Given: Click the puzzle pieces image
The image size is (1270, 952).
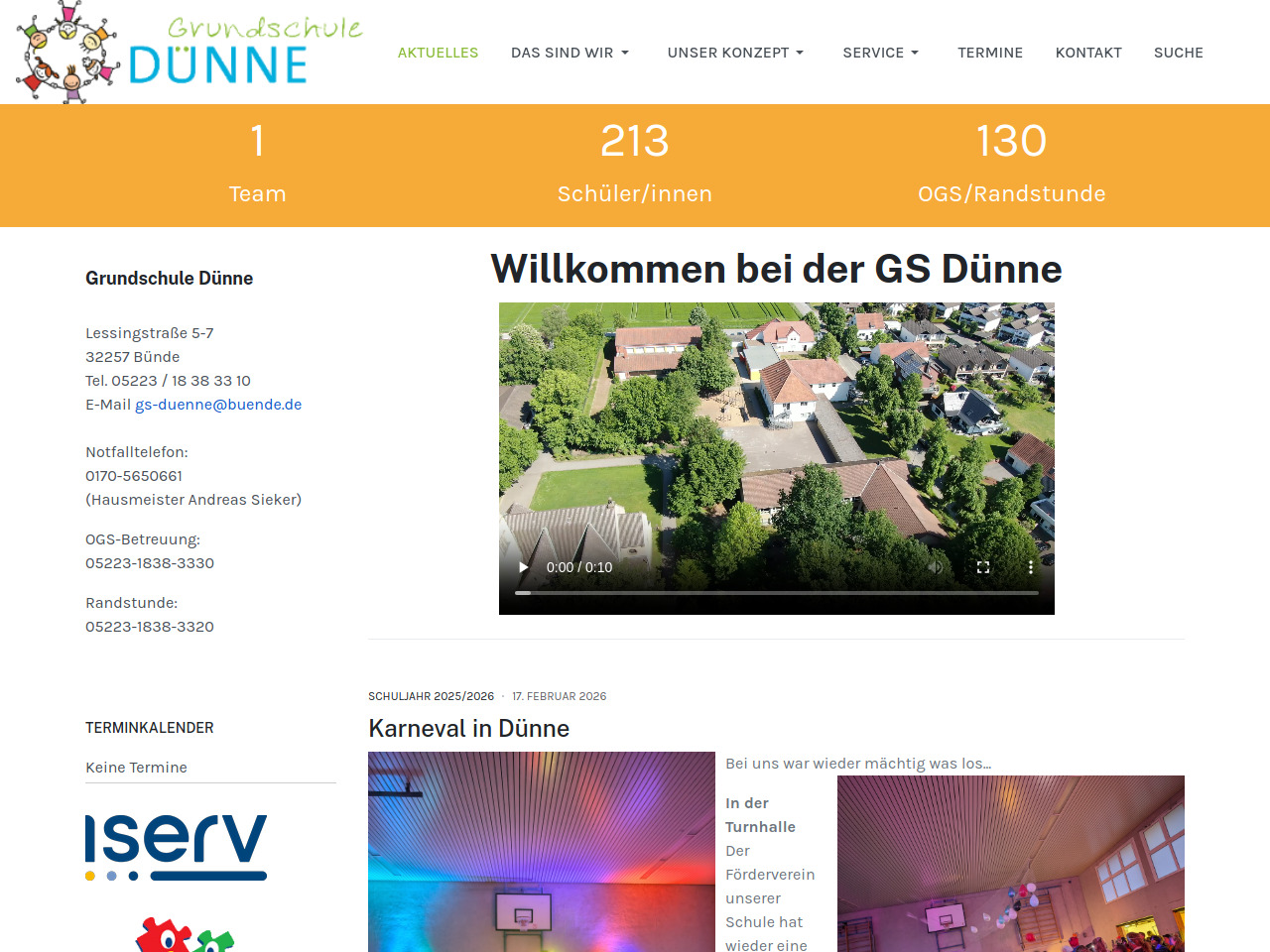Looking at the screenshot, I should point(185,935).
